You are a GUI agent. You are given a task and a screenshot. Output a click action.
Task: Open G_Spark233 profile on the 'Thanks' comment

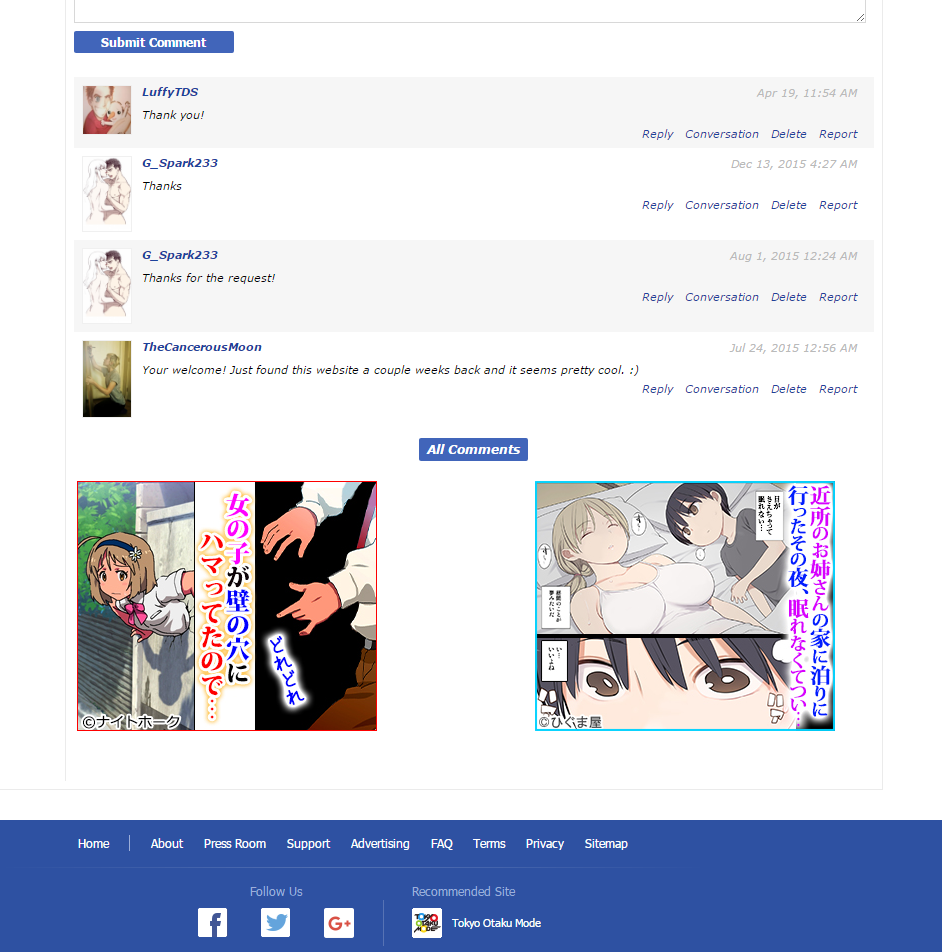180,163
